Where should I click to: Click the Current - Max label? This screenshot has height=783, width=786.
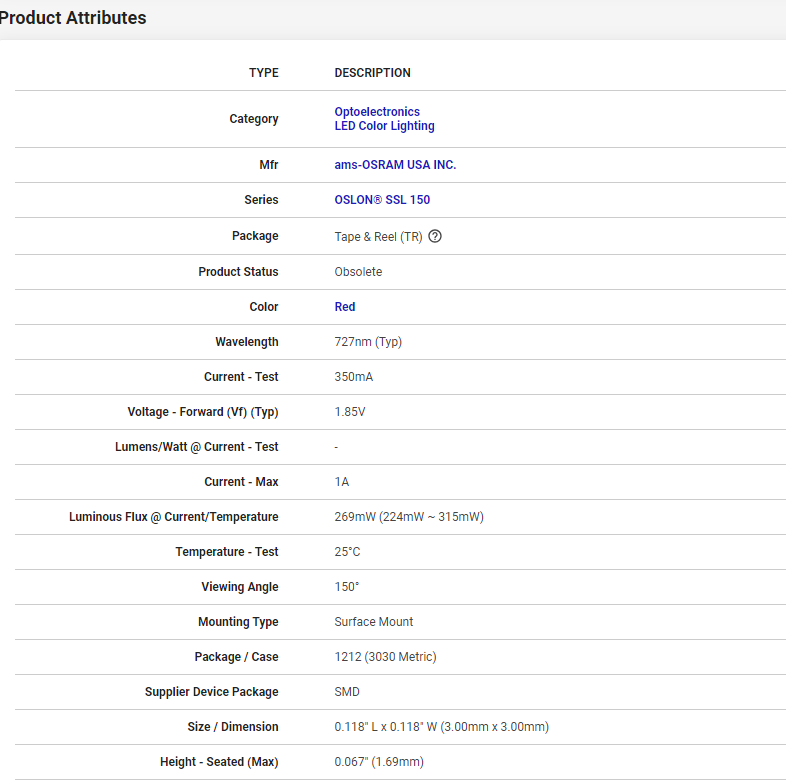[x=241, y=482]
